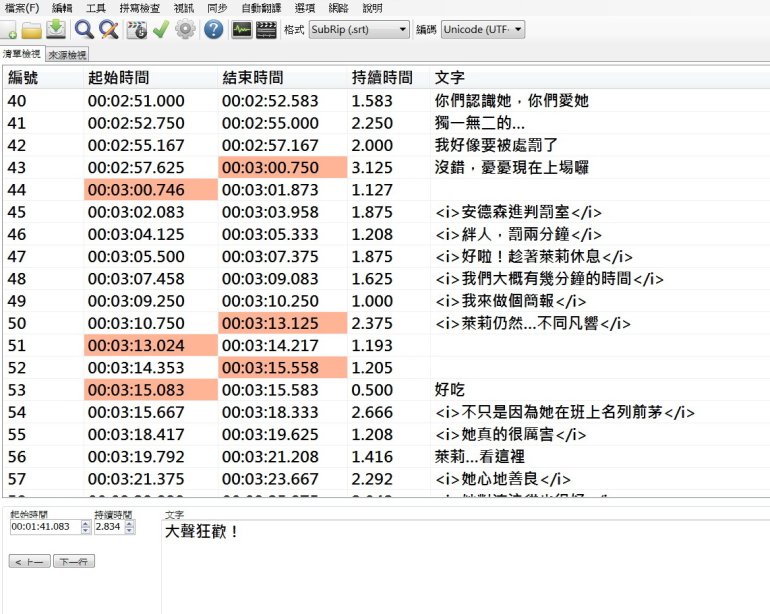This screenshot has height=614, width=770.
Task: Click the New subtitle file icon
Action: [8, 30]
